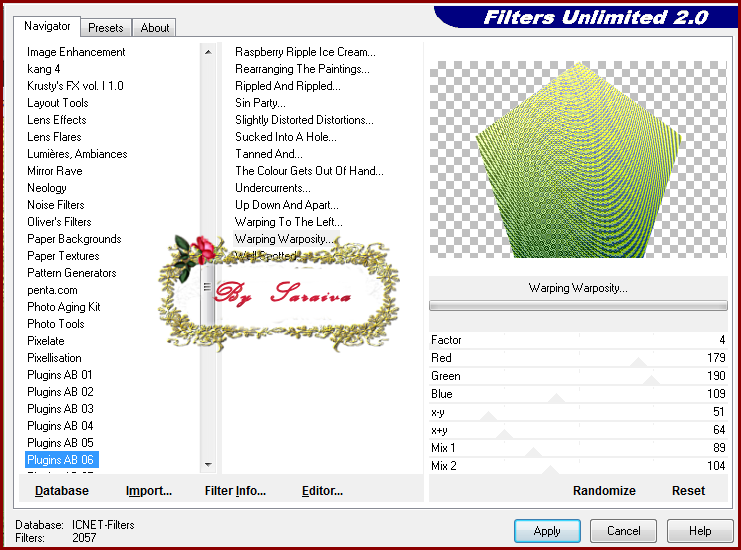Select Plugins AB 04 category
This screenshot has width=741, height=550.
pos(60,426)
